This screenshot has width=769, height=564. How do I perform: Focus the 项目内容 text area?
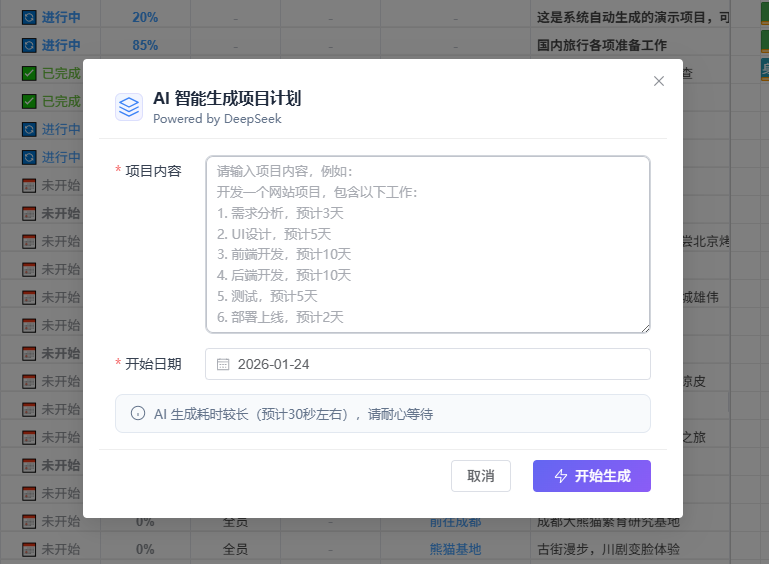click(428, 244)
